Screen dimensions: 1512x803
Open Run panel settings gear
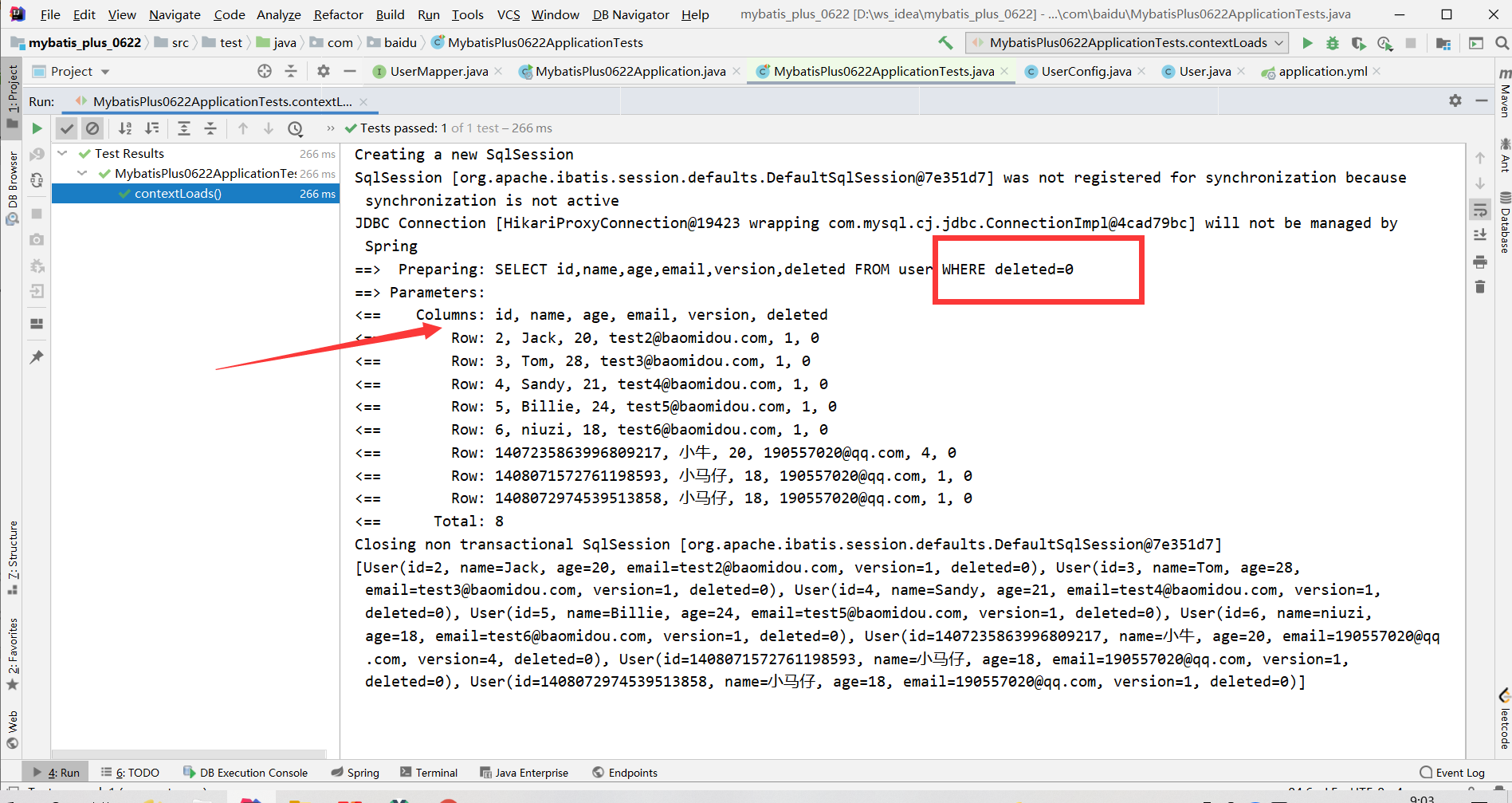click(1455, 100)
